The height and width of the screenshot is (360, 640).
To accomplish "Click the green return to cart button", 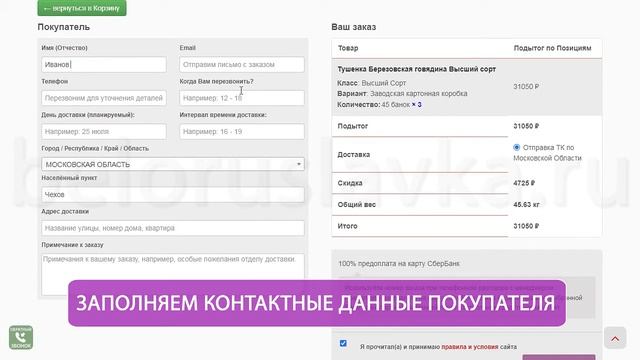I will coord(82,8).
